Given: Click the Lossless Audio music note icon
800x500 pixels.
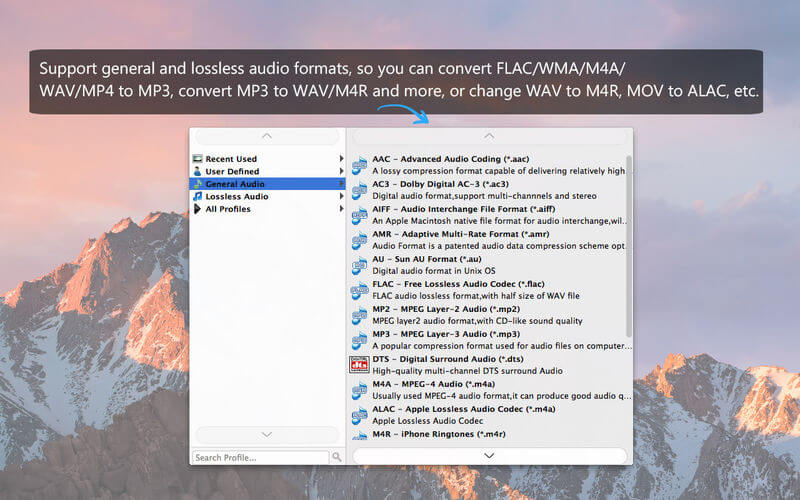Looking at the screenshot, I should coord(197,196).
